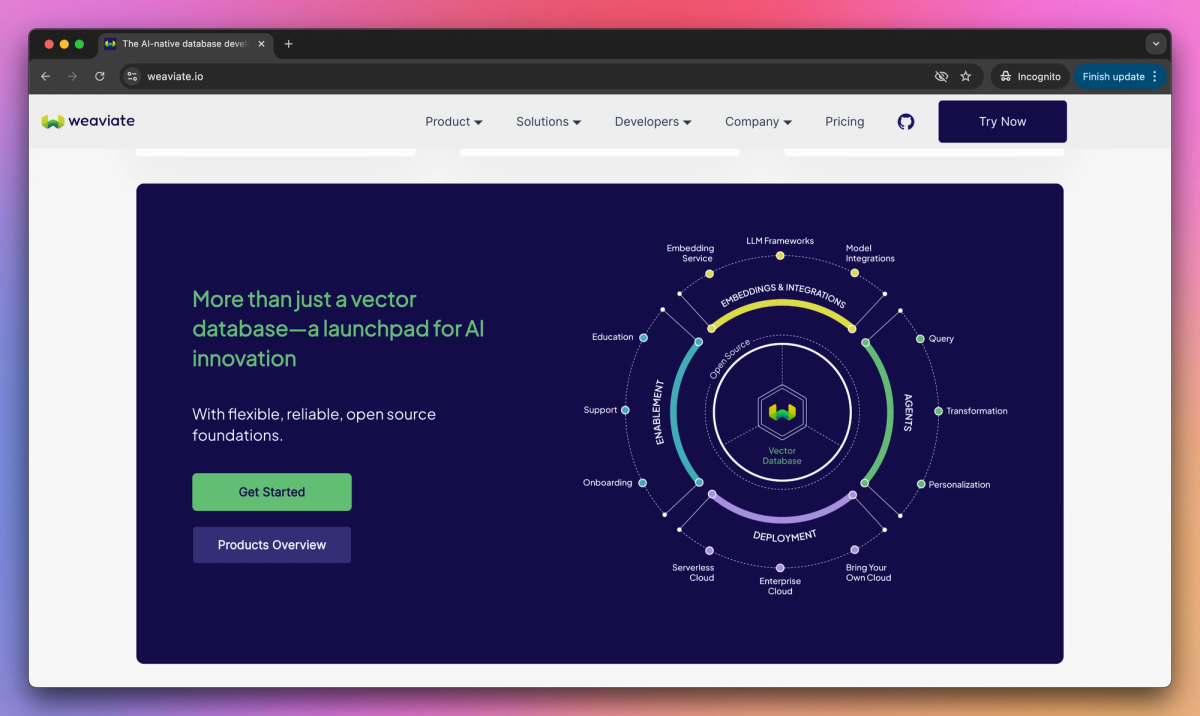Click the browser forward arrow
Screen dimensions: 1200x716
[72, 76]
